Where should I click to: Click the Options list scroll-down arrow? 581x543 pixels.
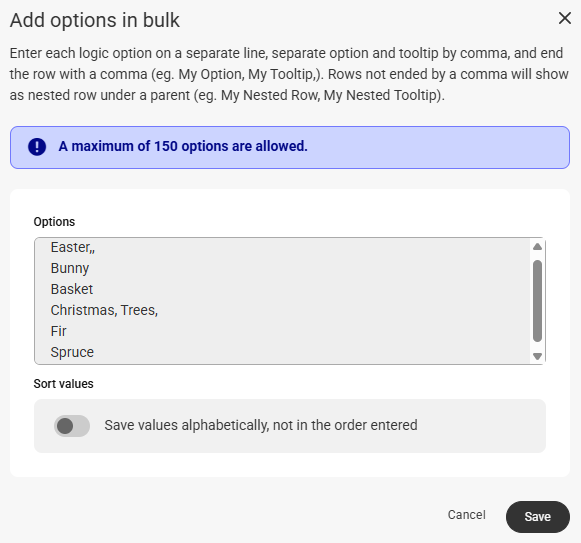pos(537,356)
